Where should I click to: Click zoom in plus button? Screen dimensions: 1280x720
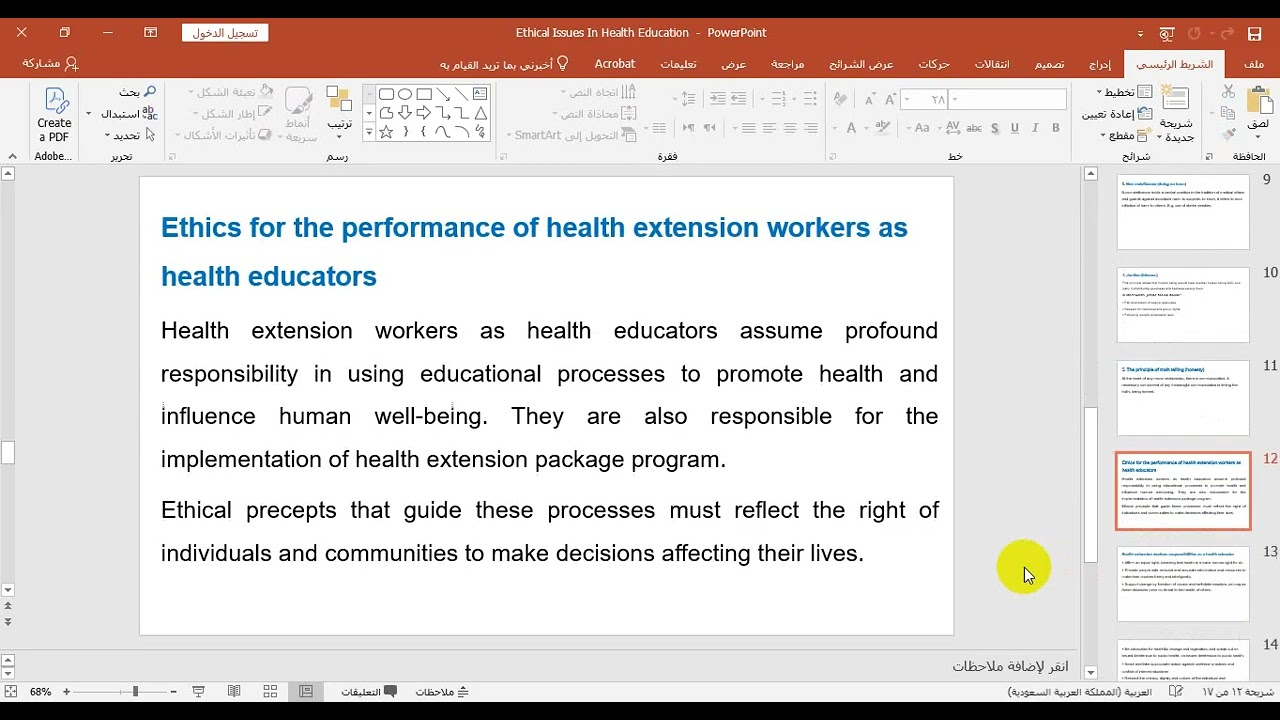point(66,691)
